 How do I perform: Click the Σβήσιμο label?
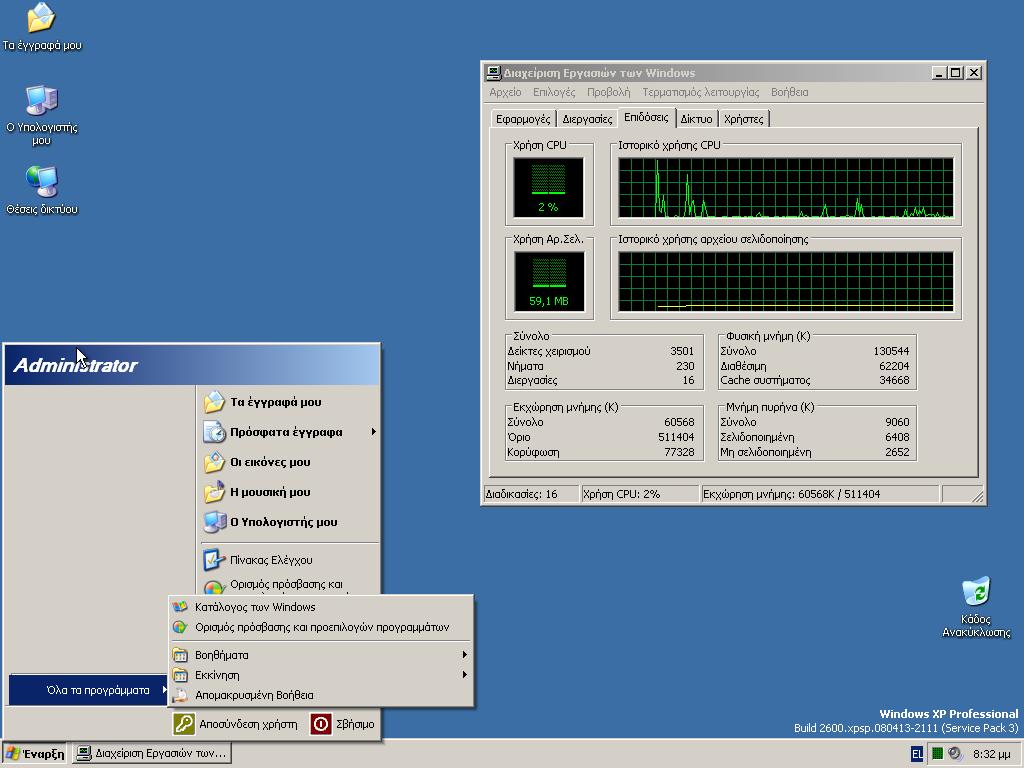[x=355, y=724]
